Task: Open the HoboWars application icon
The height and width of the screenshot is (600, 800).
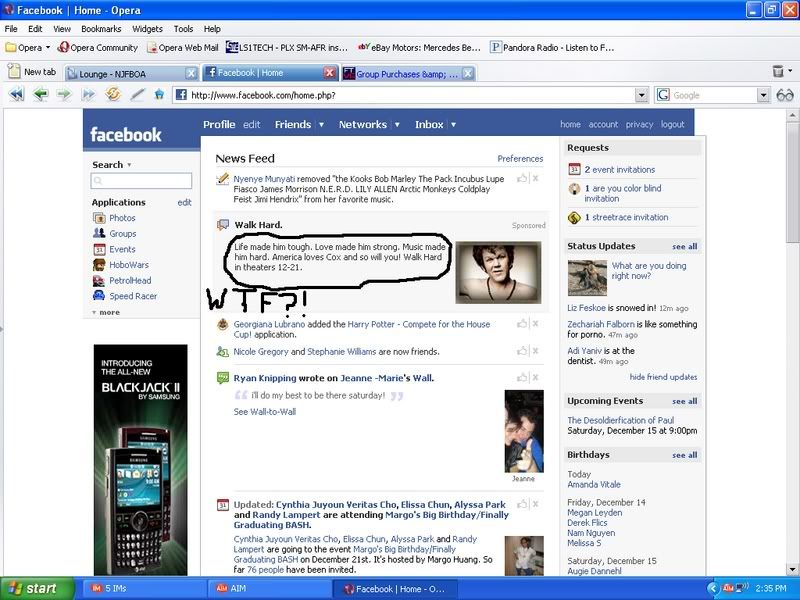Action: (x=99, y=265)
